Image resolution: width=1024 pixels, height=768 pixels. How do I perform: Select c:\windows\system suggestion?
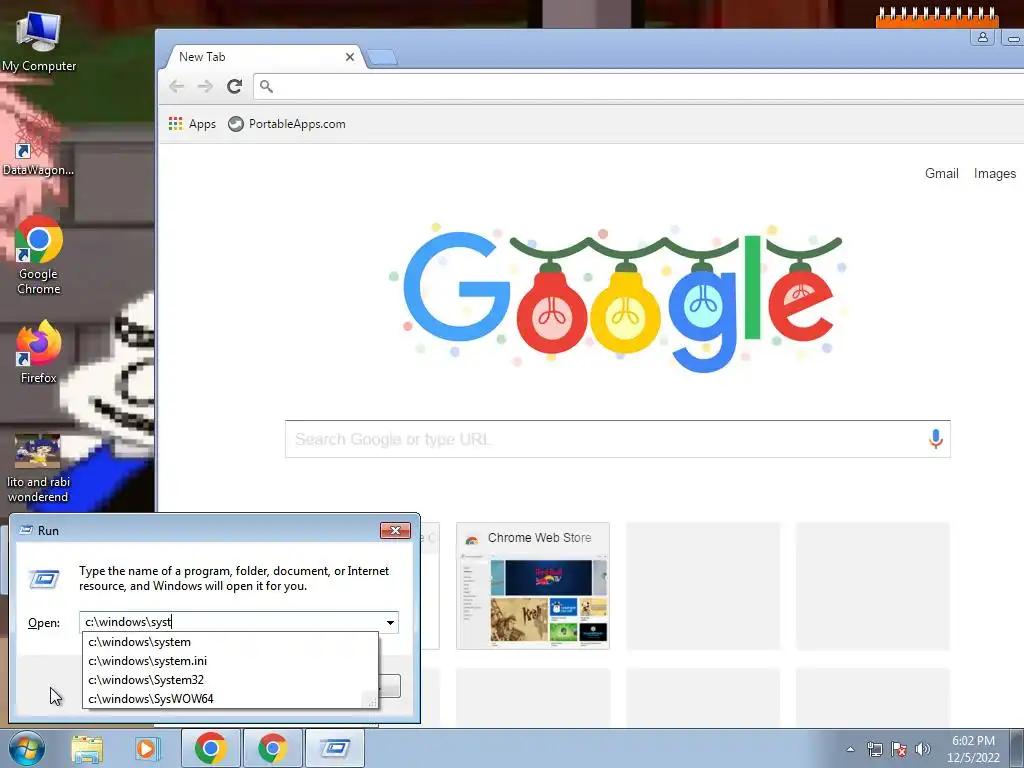[230, 642]
